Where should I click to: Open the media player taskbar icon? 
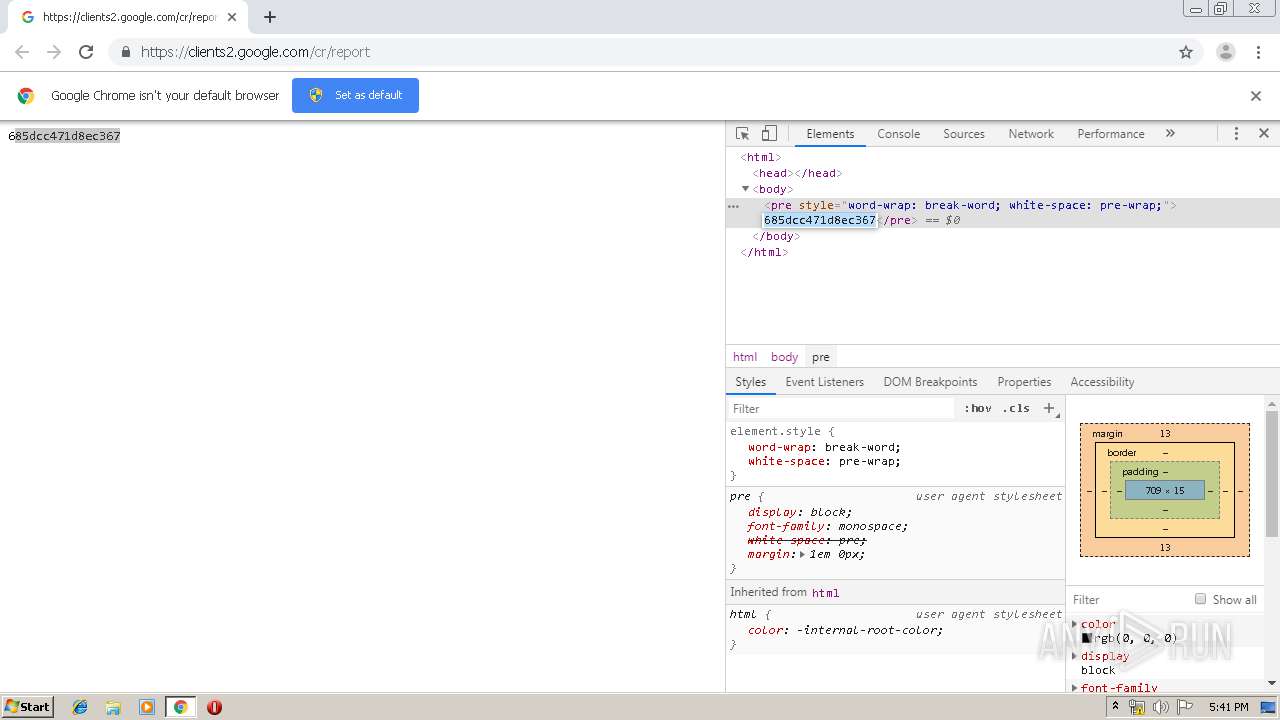click(x=147, y=707)
